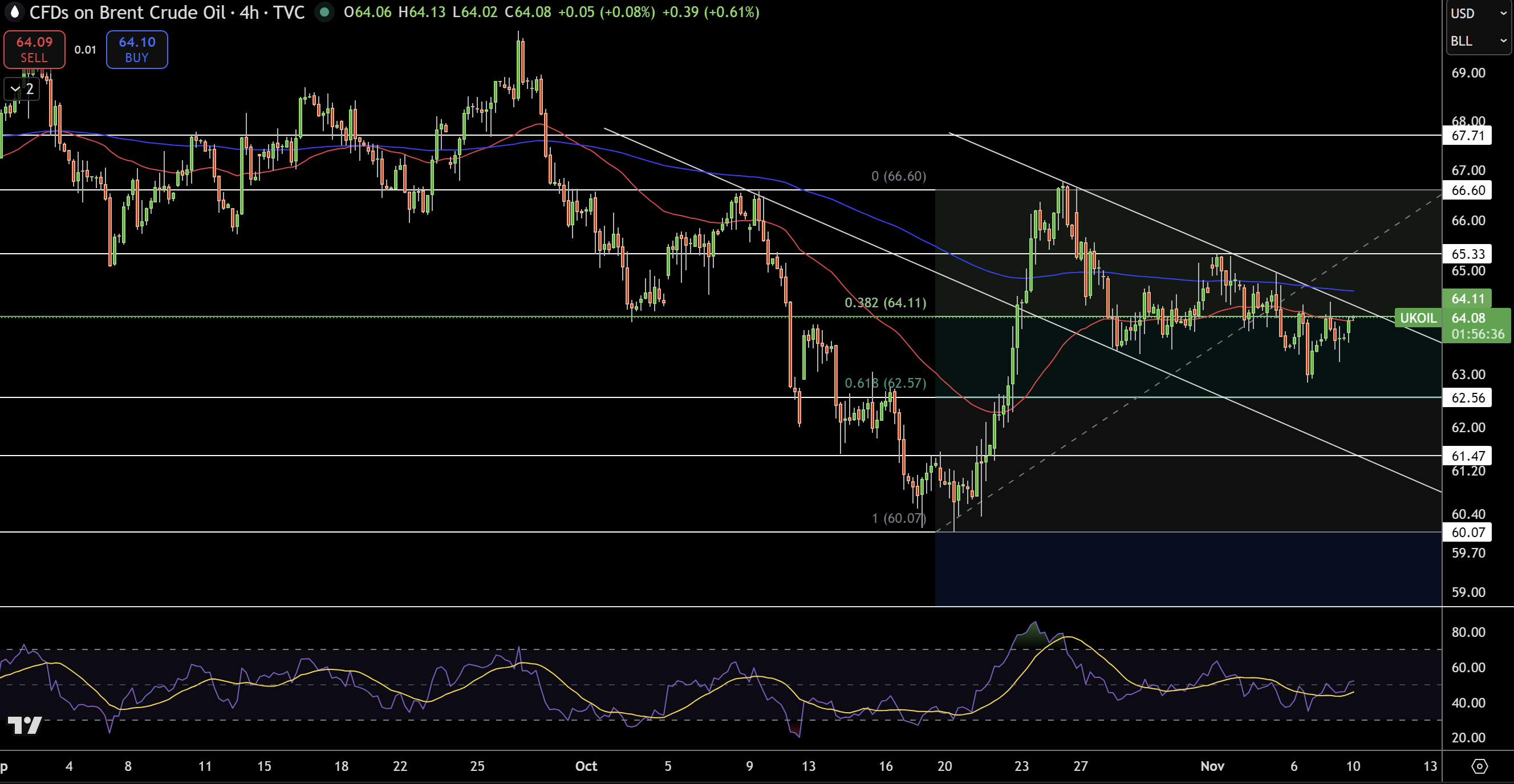Click the TradingView logo
The image size is (1514, 784).
25,725
